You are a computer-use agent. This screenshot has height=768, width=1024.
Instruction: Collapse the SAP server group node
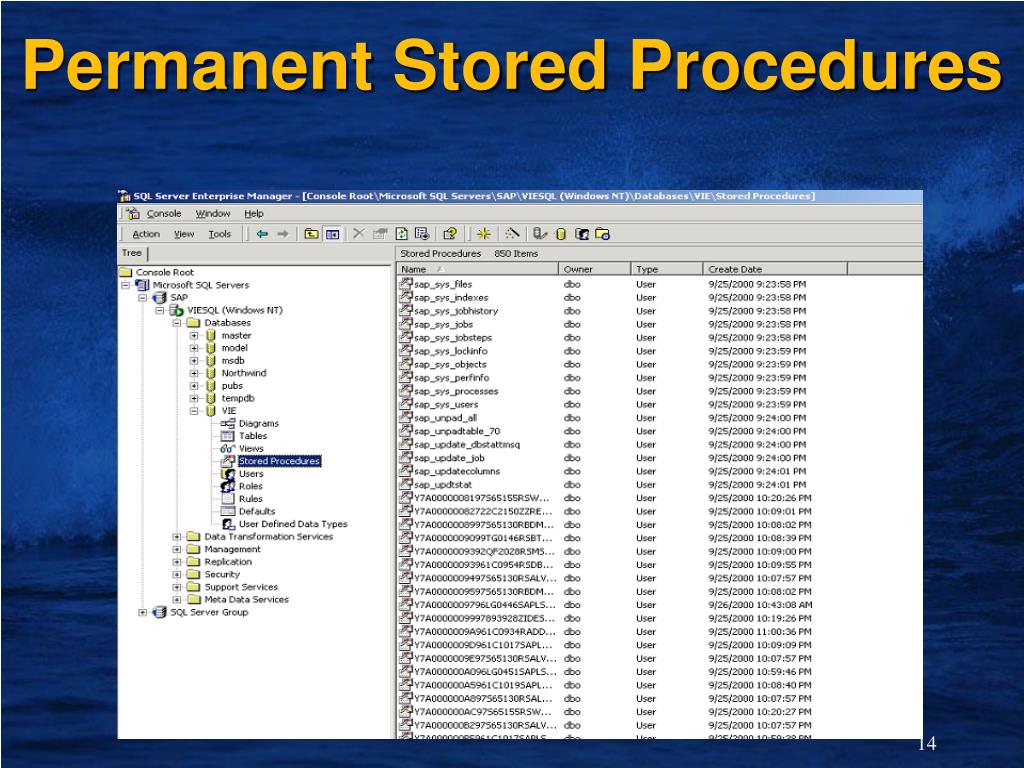click(142, 298)
